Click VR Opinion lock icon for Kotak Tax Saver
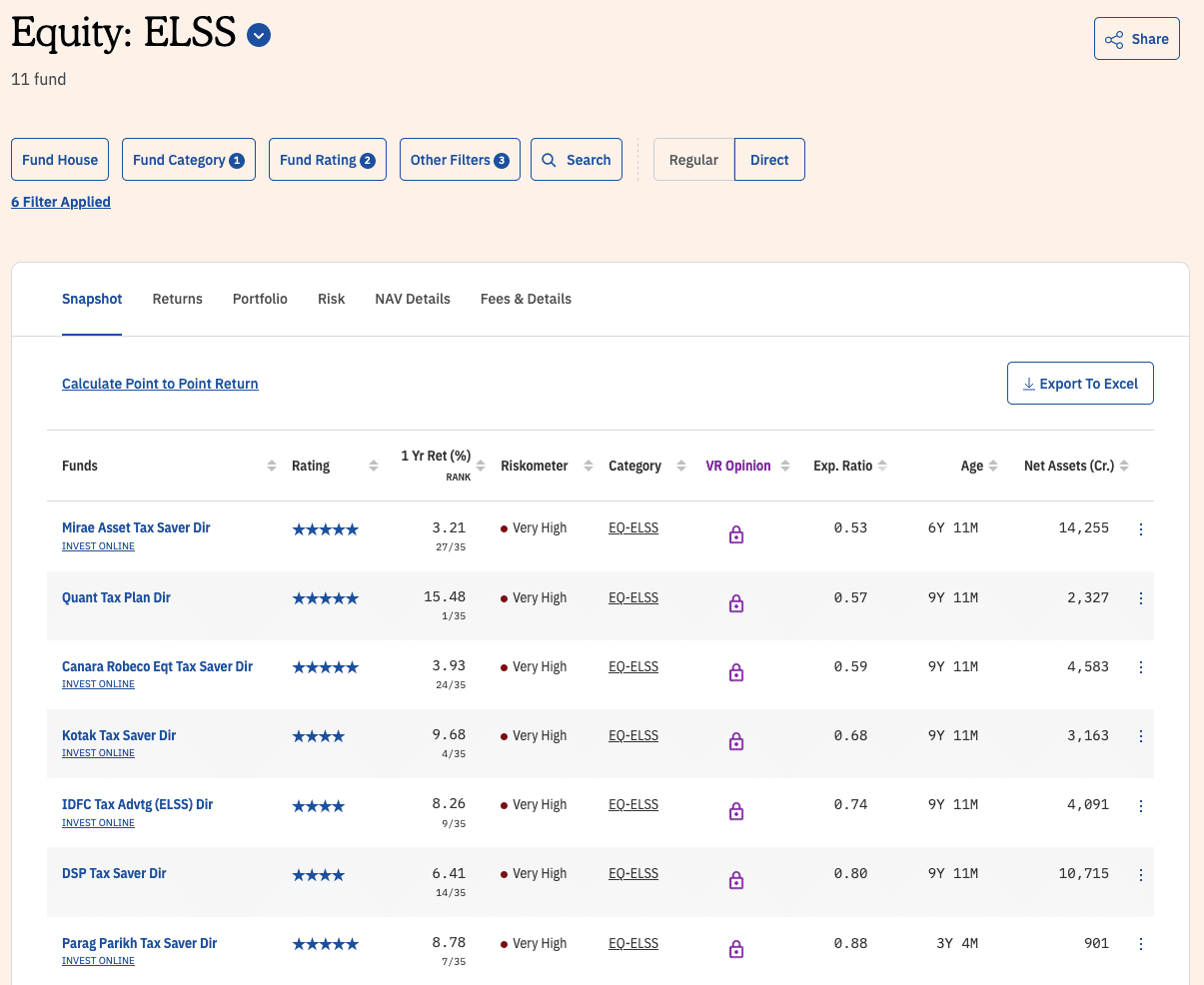 736,741
